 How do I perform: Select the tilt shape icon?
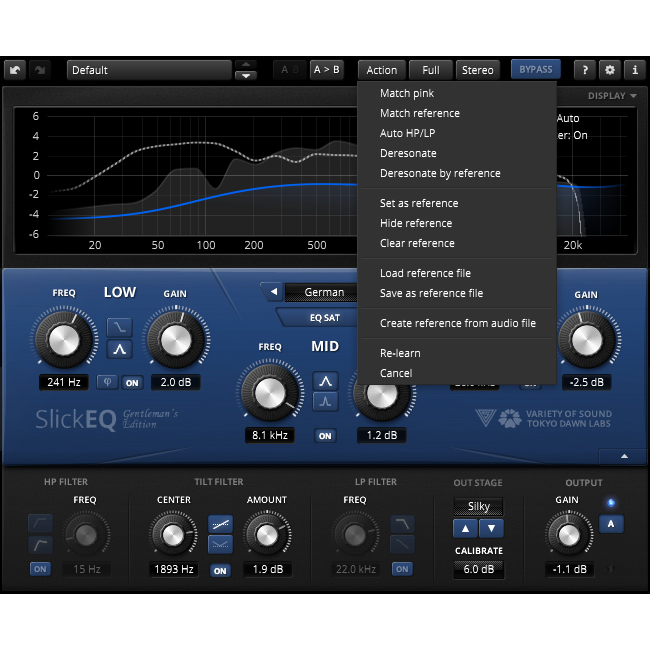(x=221, y=524)
